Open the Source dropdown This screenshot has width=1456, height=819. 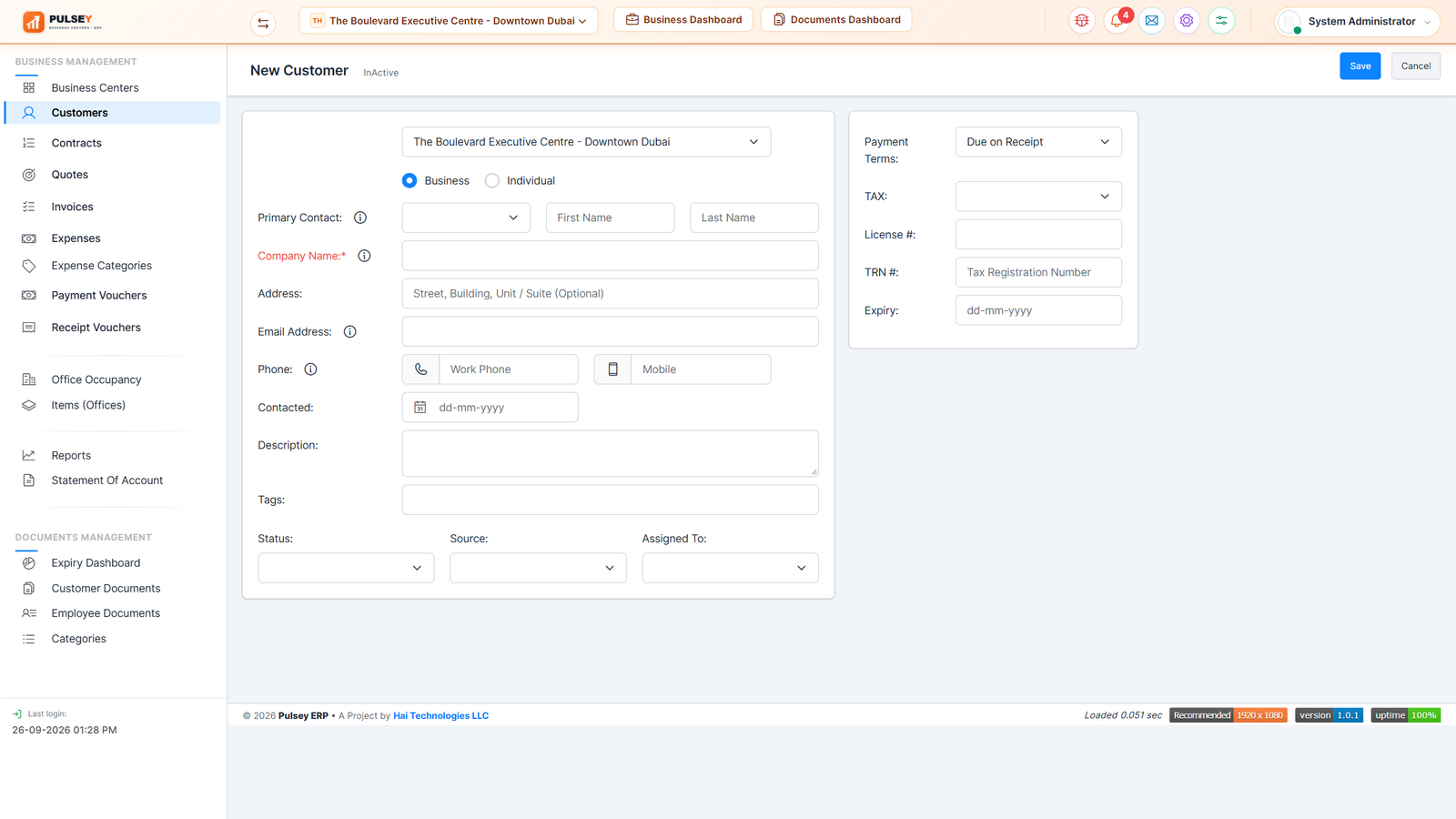pos(538,568)
